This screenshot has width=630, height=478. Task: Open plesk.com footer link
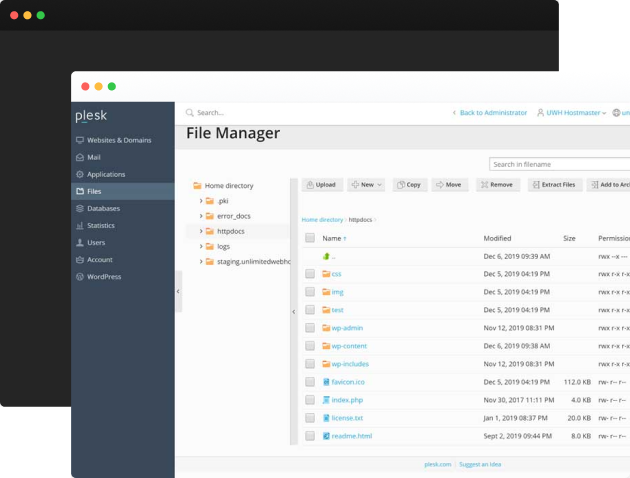tap(438, 464)
